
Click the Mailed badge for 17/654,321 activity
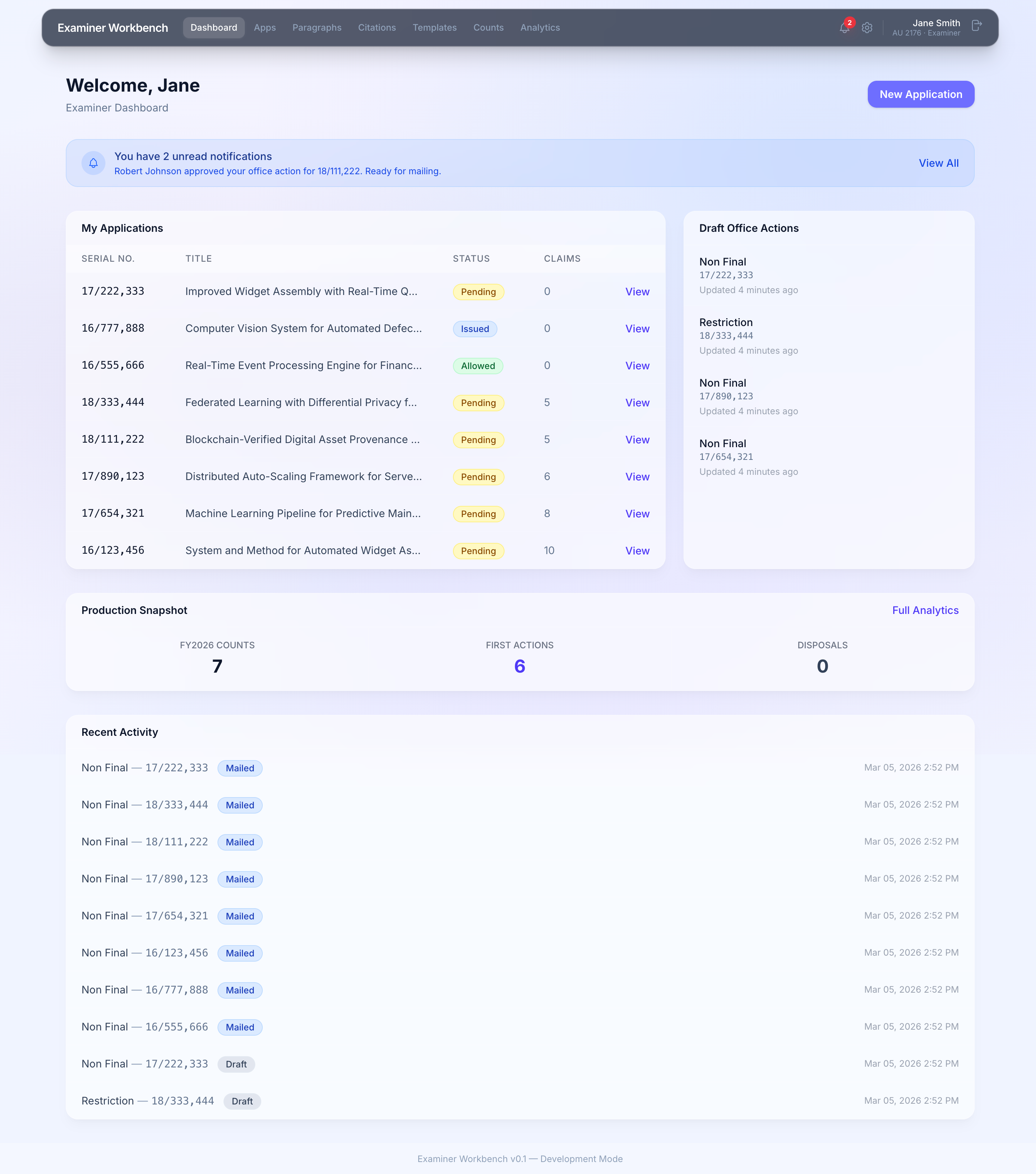[x=240, y=916]
